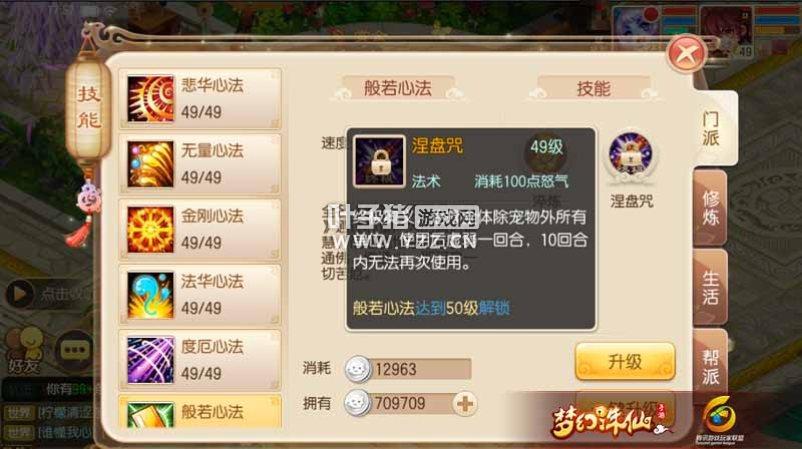Add silver with the plus button

point(464,404)
